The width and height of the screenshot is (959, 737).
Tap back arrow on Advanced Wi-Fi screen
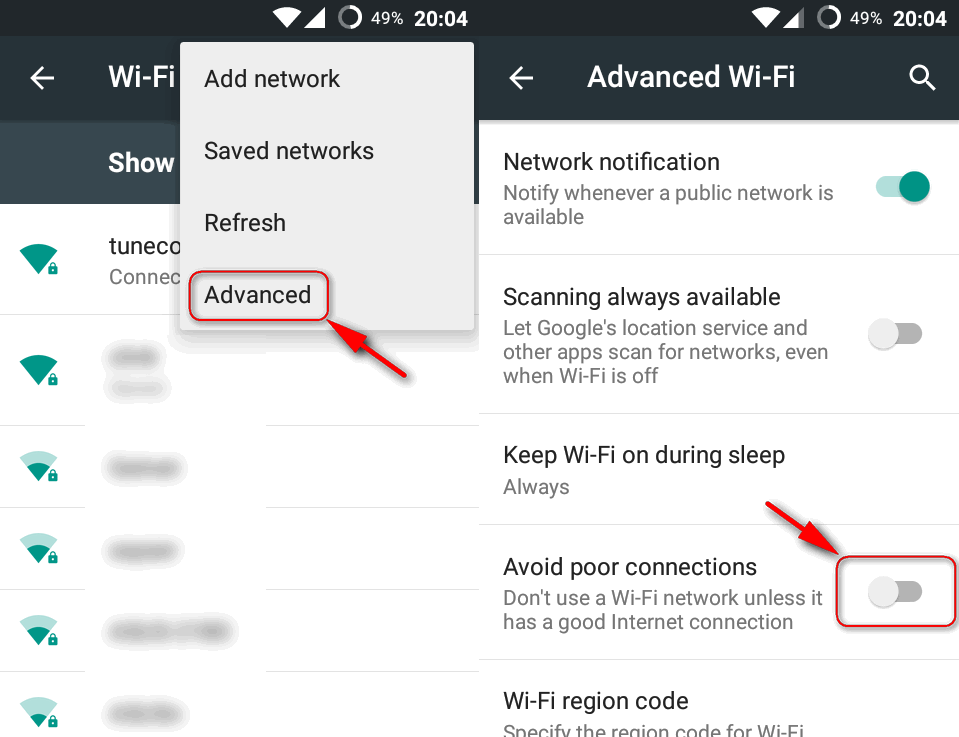[x=521, y=78]
